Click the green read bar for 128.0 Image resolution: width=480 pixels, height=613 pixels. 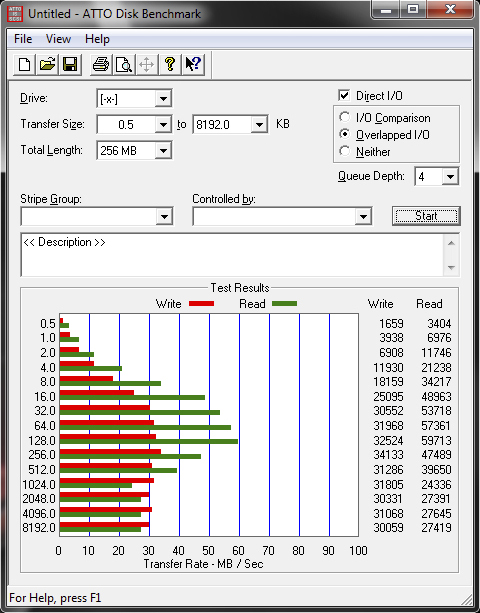(149, 442)
